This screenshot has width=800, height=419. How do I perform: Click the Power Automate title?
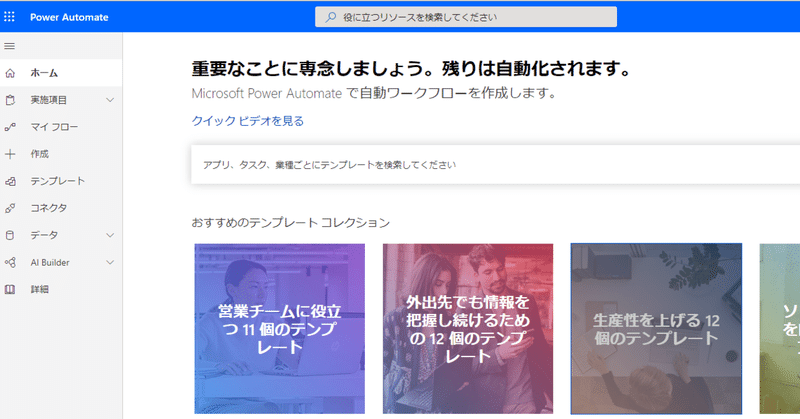pos(69,17)
